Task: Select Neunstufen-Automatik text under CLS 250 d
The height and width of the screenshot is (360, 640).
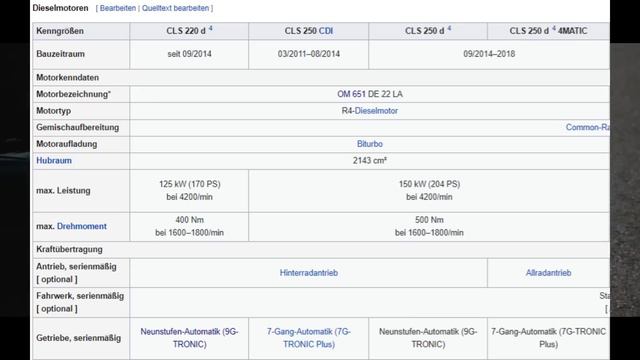Action: 428,338
